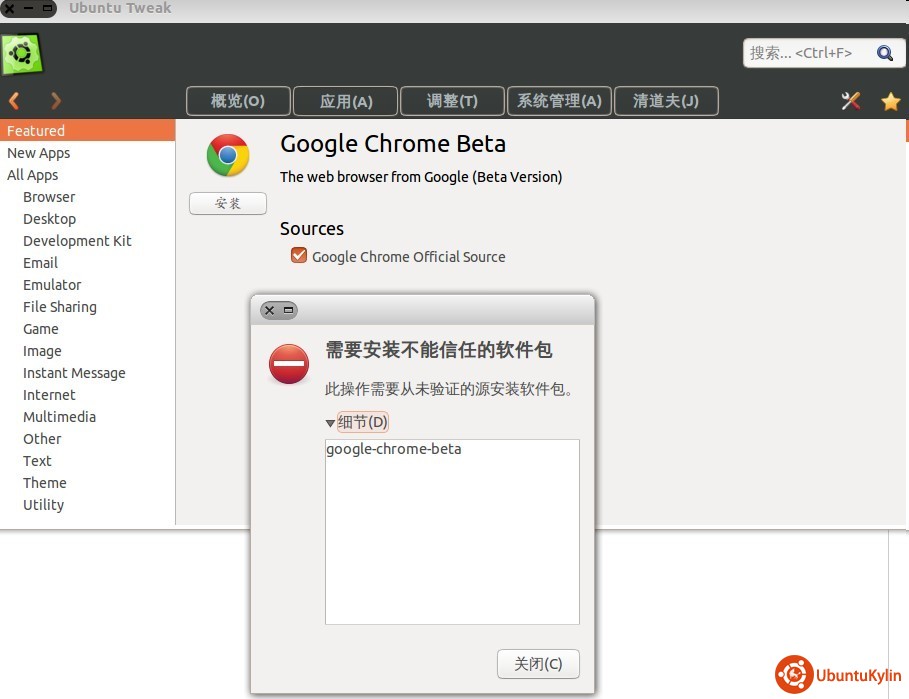The width and height of the screenshot is (909, 699).
Task: Click the search magnifier icon
Action: point(884,53)
